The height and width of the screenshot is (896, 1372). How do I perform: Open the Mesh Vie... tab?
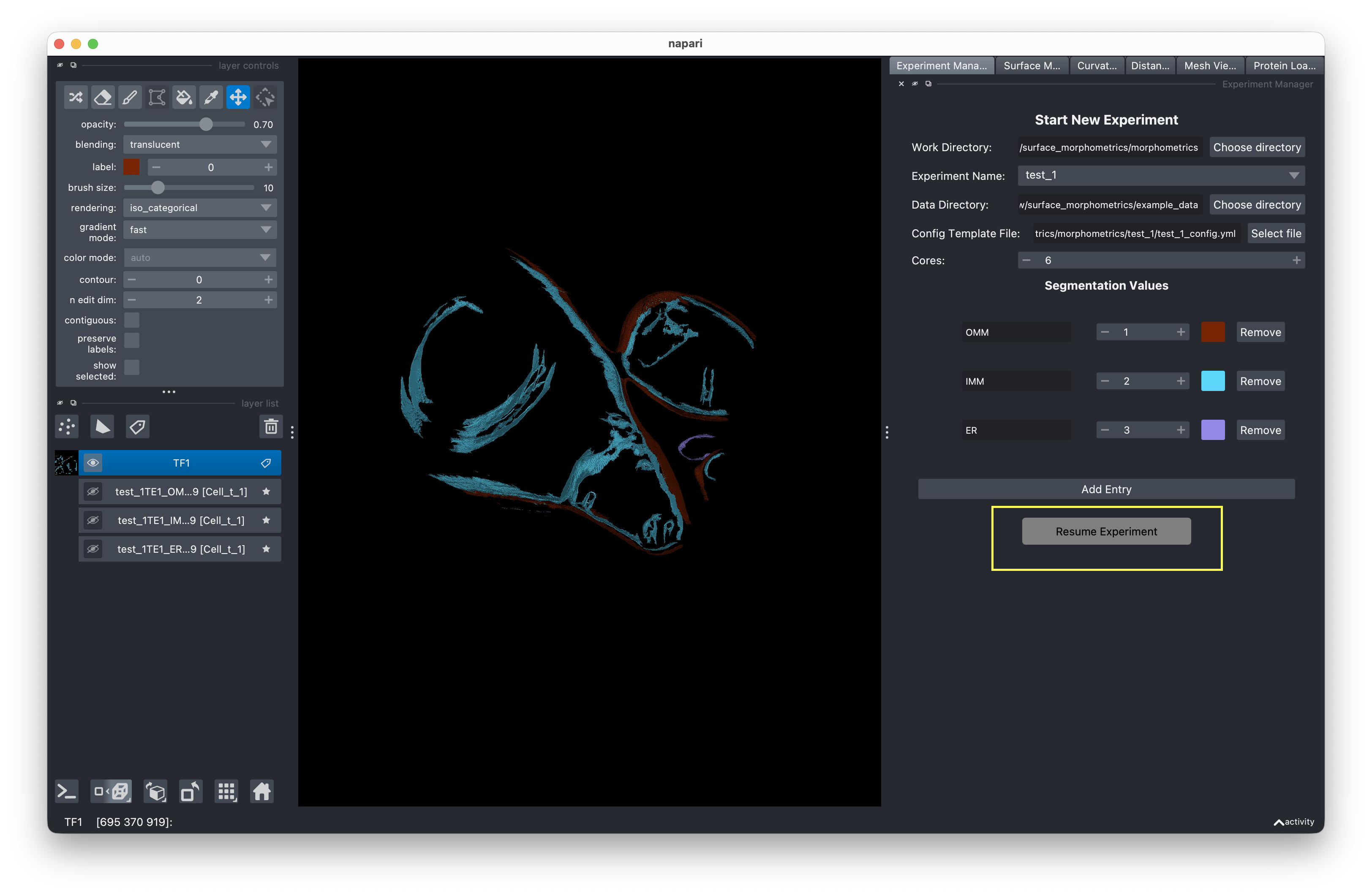click(1210, 66)
